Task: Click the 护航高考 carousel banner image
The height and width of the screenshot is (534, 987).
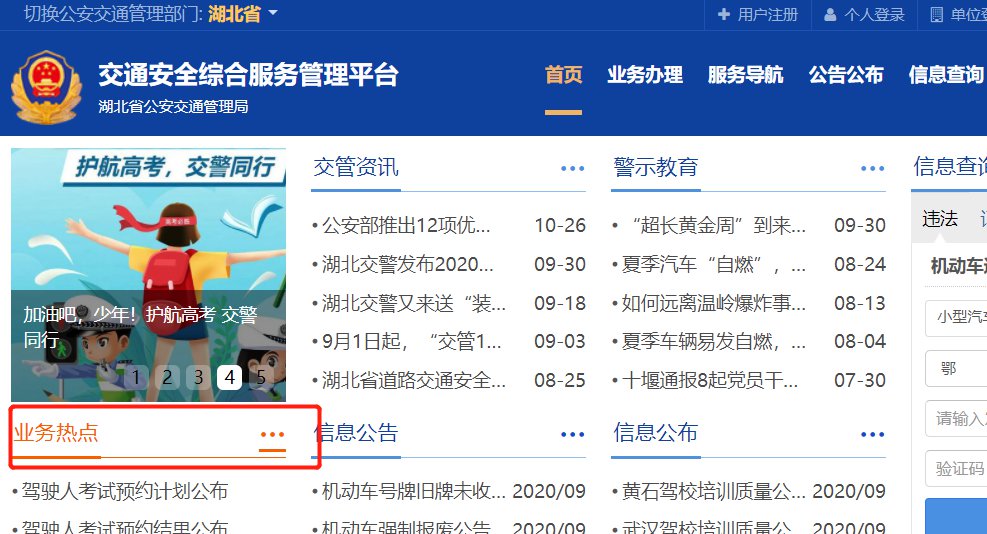Action: pos(149,275)
